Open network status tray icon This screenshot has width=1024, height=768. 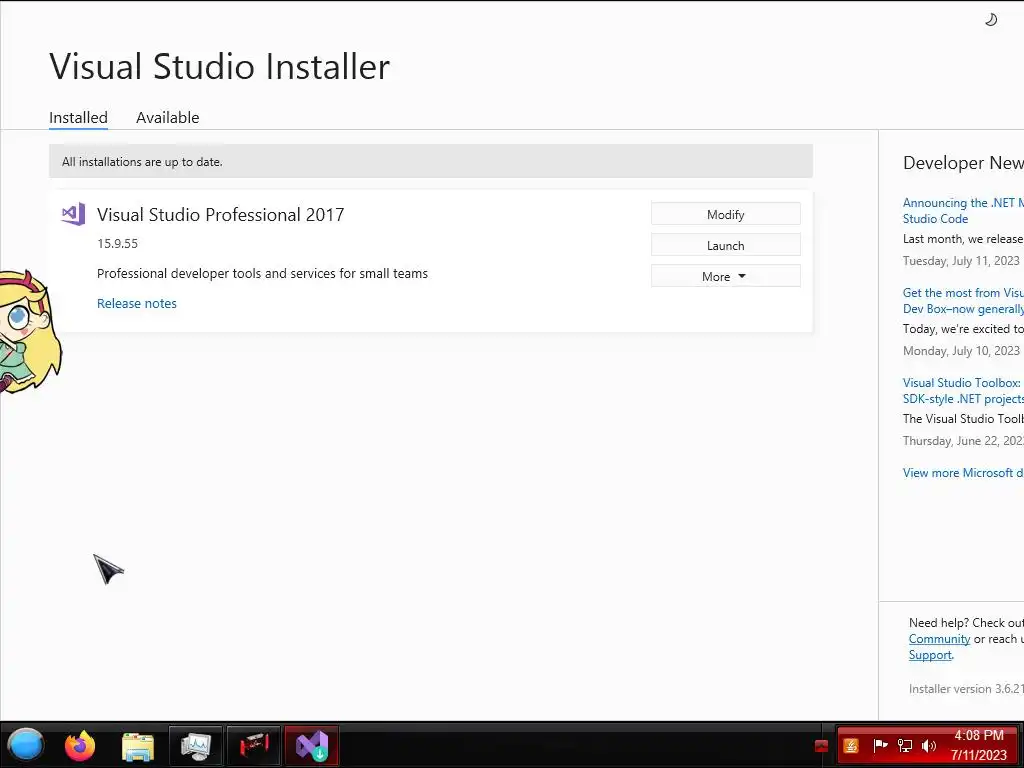pos(905,745)
